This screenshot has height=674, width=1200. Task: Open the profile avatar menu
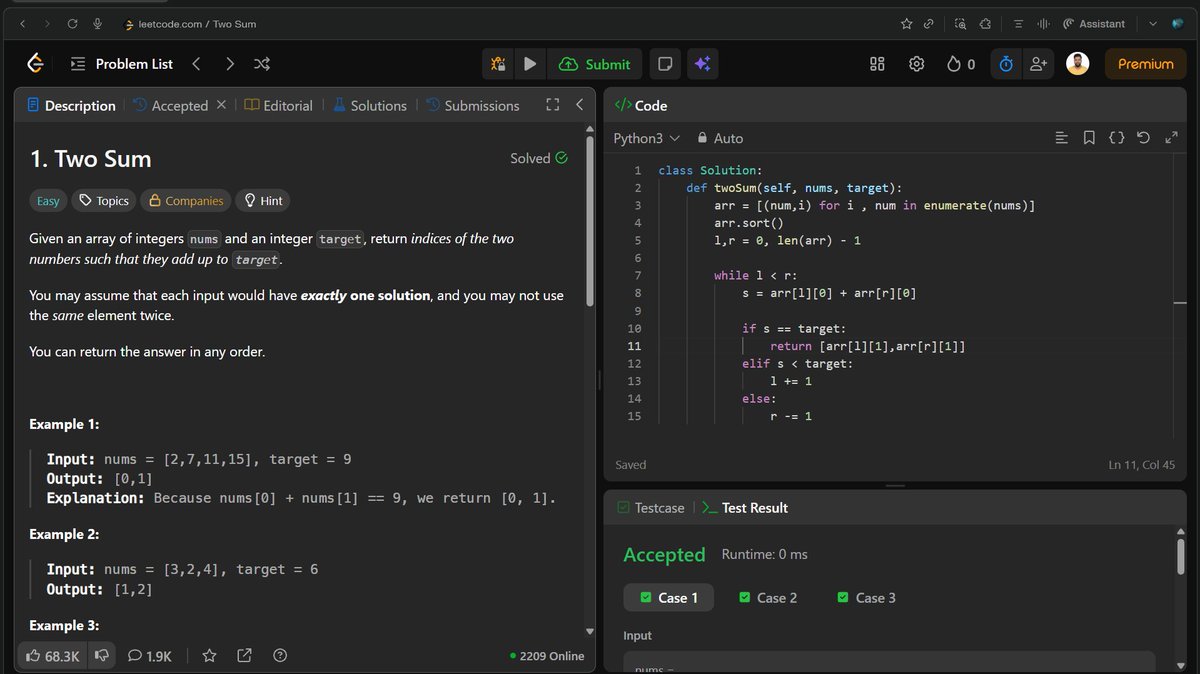coord(1077,64)
